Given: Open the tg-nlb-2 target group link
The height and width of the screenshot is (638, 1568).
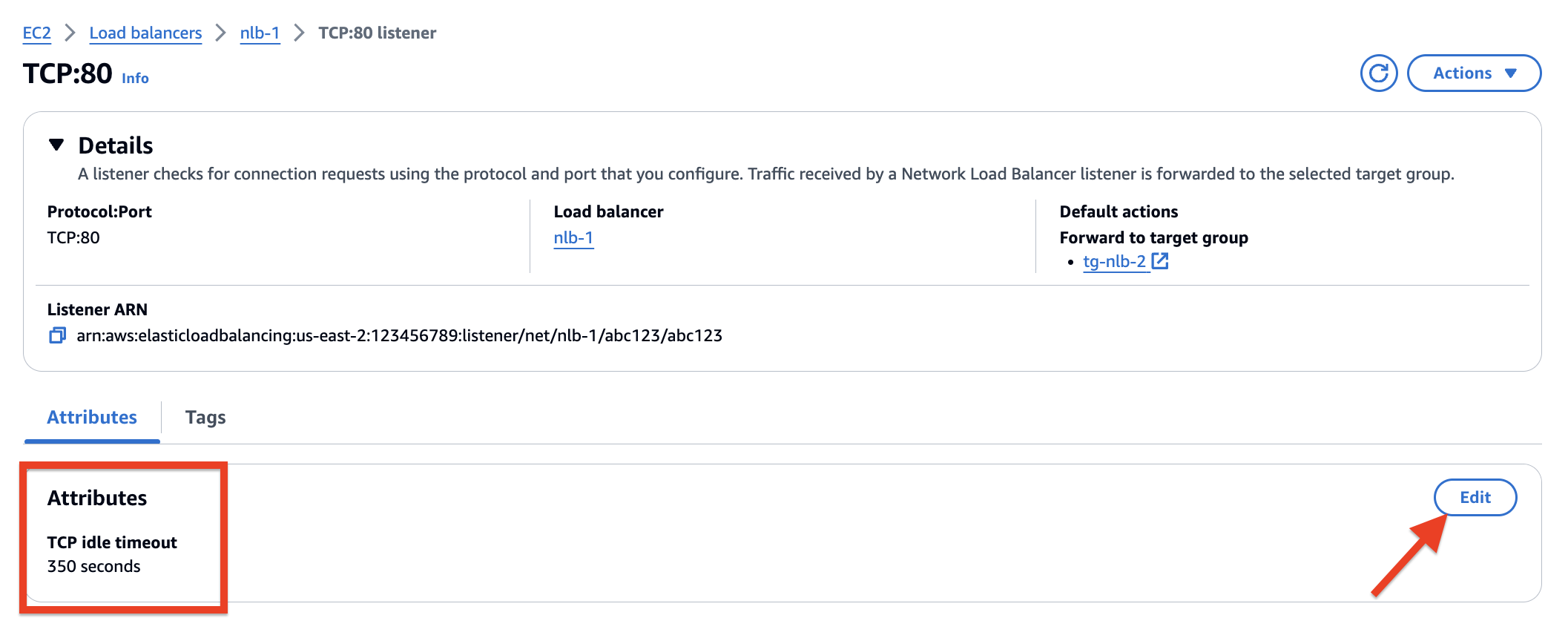Looking at the screenshot, I should (x=1114, y=262).
